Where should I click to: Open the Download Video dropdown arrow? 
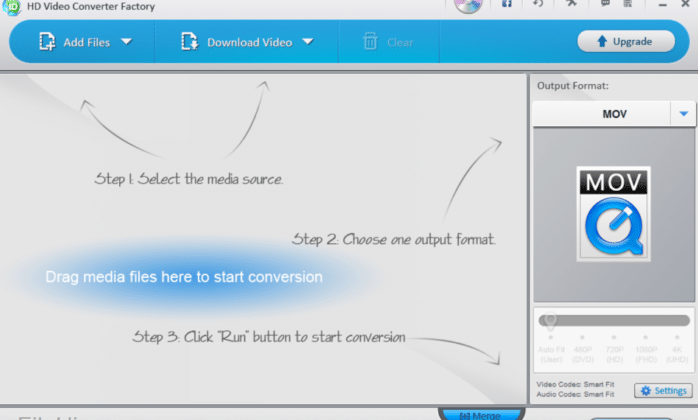(x=308, y=42)
